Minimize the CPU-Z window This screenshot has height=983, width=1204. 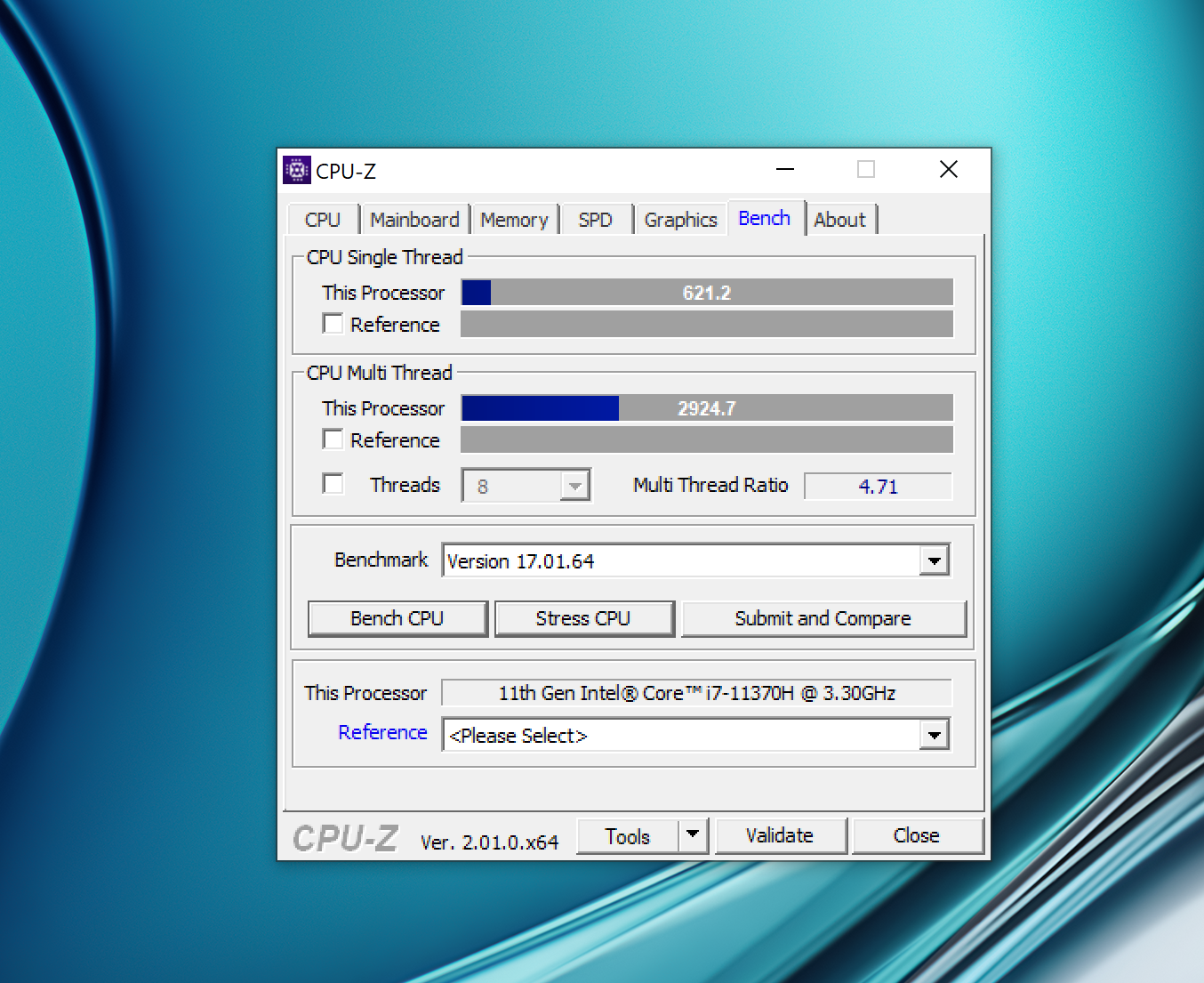coord(785,169)
